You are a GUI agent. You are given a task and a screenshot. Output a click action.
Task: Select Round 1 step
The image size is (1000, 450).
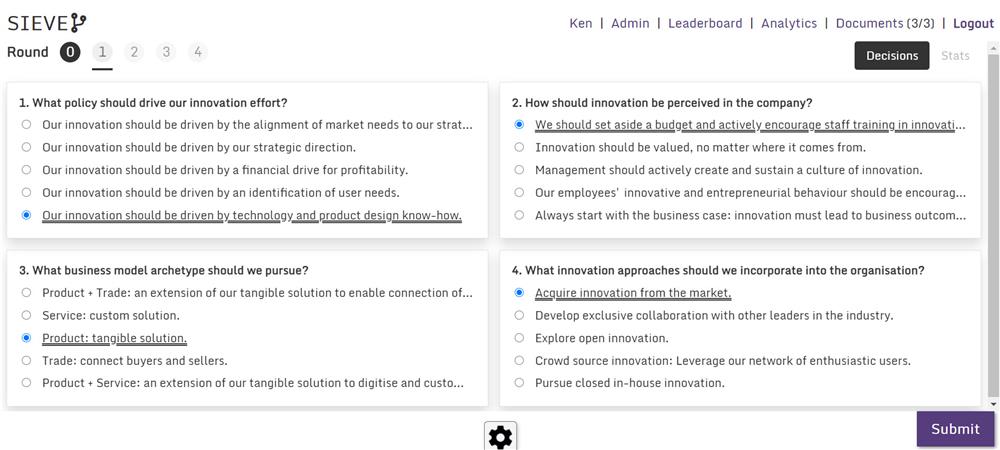102,52
